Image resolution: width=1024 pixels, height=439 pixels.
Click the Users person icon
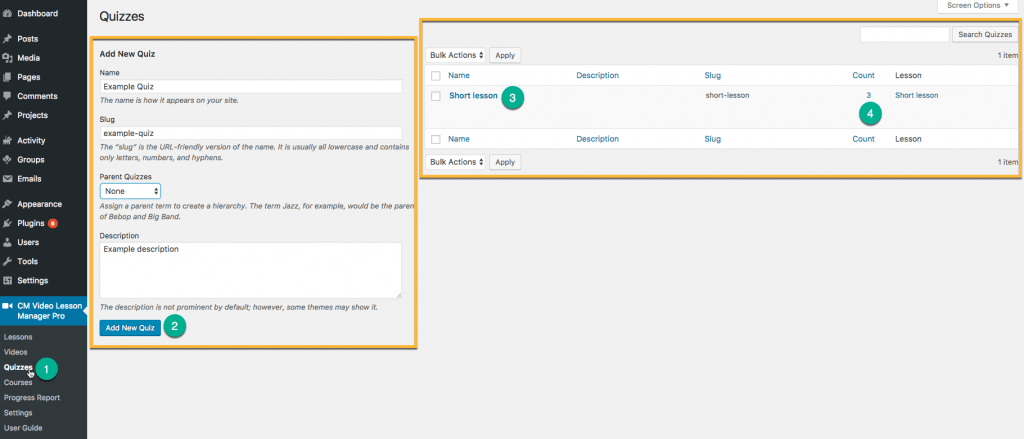(8, 242)
